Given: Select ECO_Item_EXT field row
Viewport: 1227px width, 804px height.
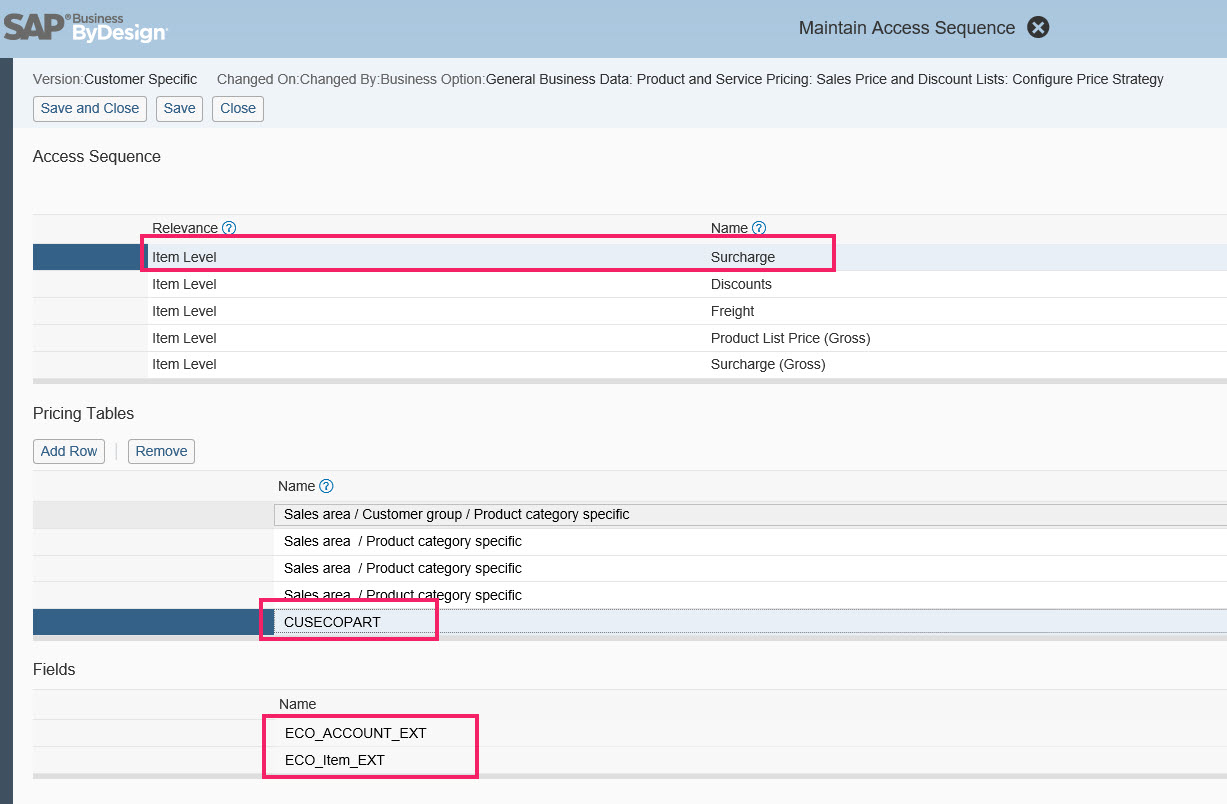Looking at the screenshot, I should click(x=630, y=760).
